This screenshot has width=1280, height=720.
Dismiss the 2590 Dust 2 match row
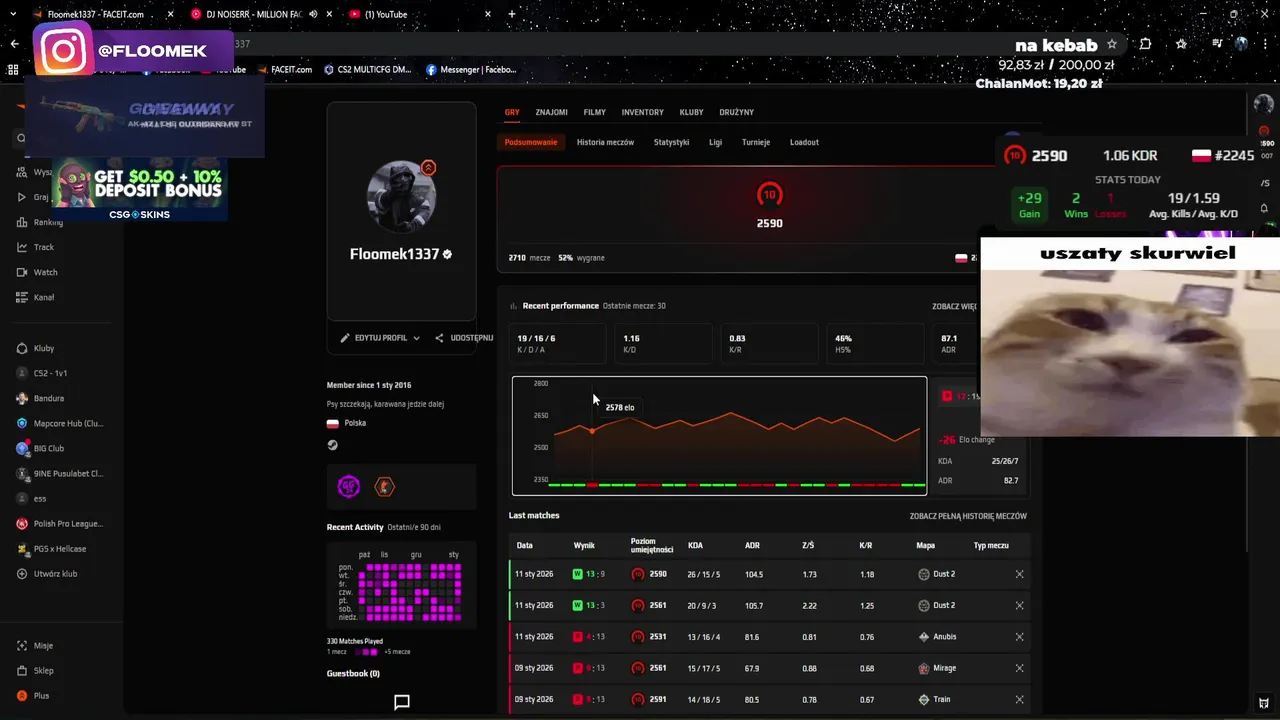click(x=1019, y=574)
